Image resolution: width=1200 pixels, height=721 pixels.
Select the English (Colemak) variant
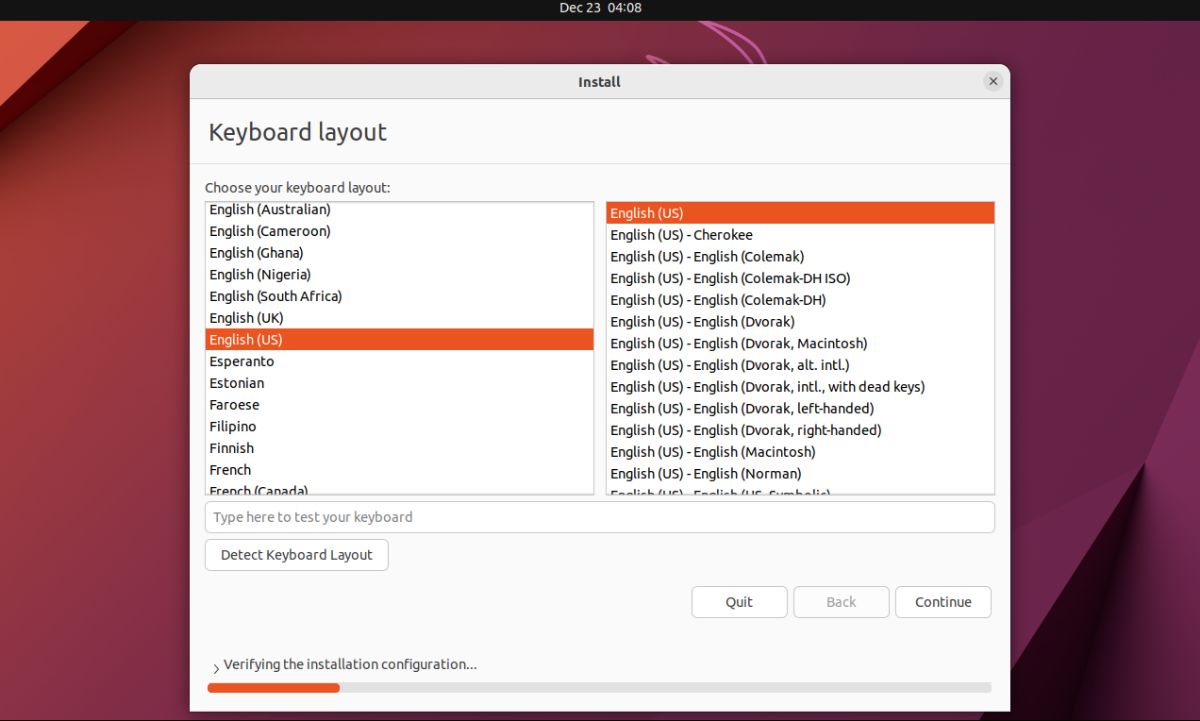pyautogui.click(x=708, y=256)
